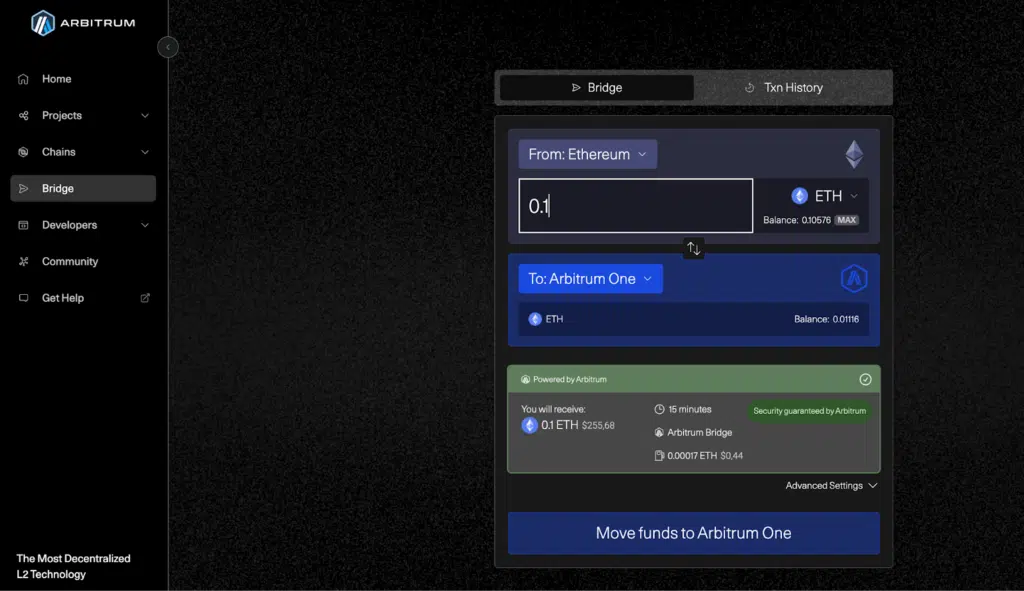Click the 15 minutes duration text
1024x591 pixels.
tap(690, 409)
